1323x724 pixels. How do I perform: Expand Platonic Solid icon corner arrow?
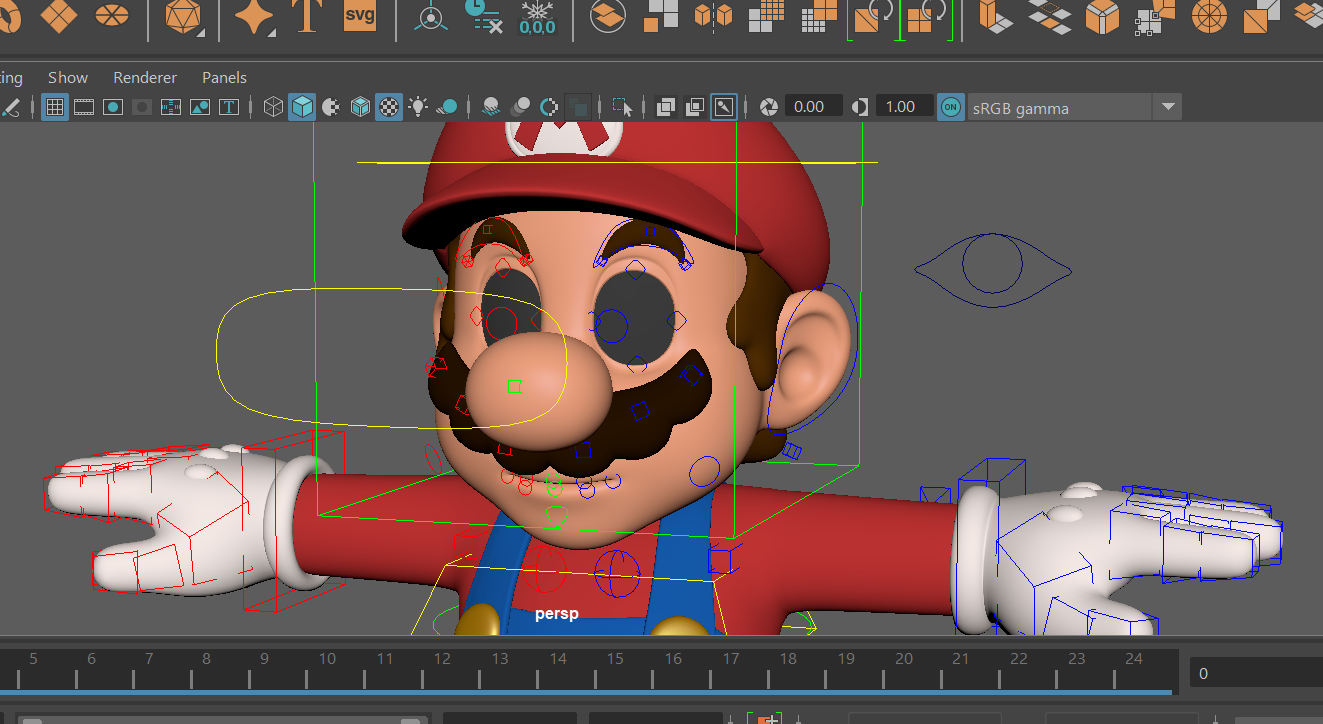pyautogui.click(x=201, y=34)
